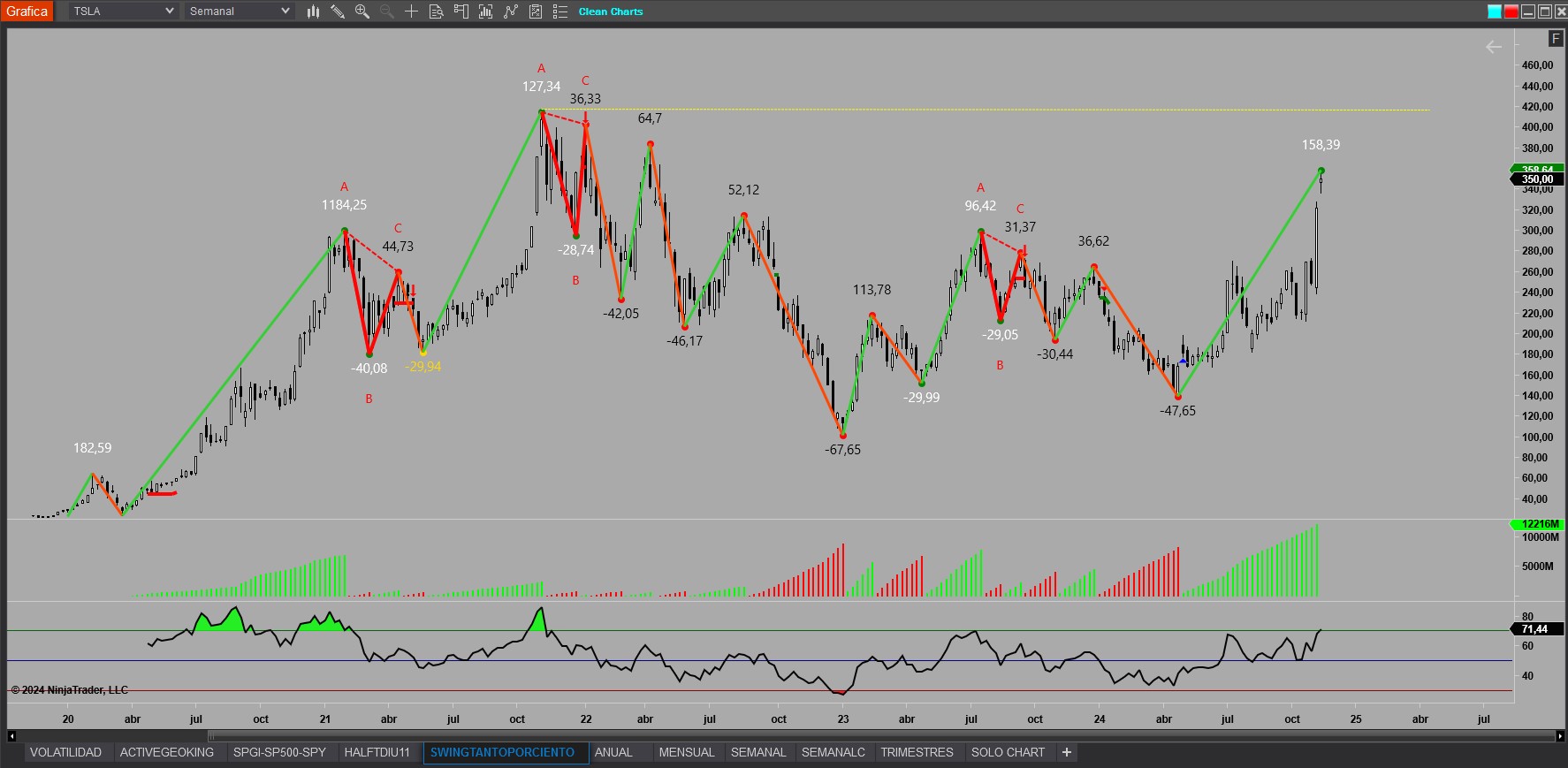Click the Grafica title label
Image resolution: width=1568 pixels, height=768 pixels.
point(27,11)
